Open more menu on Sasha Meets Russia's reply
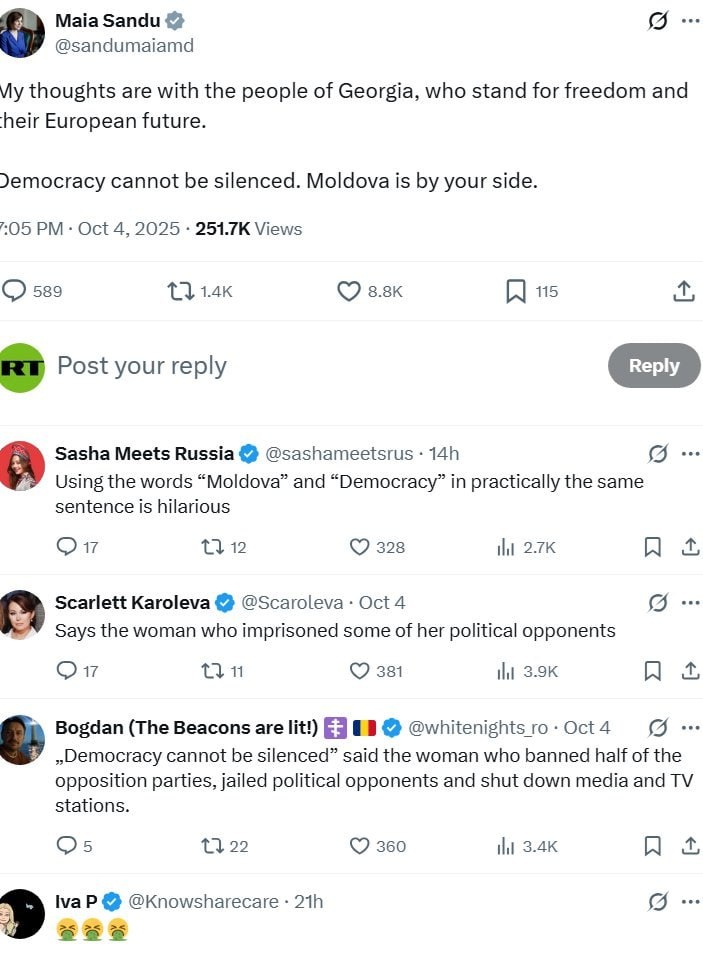 691,453
